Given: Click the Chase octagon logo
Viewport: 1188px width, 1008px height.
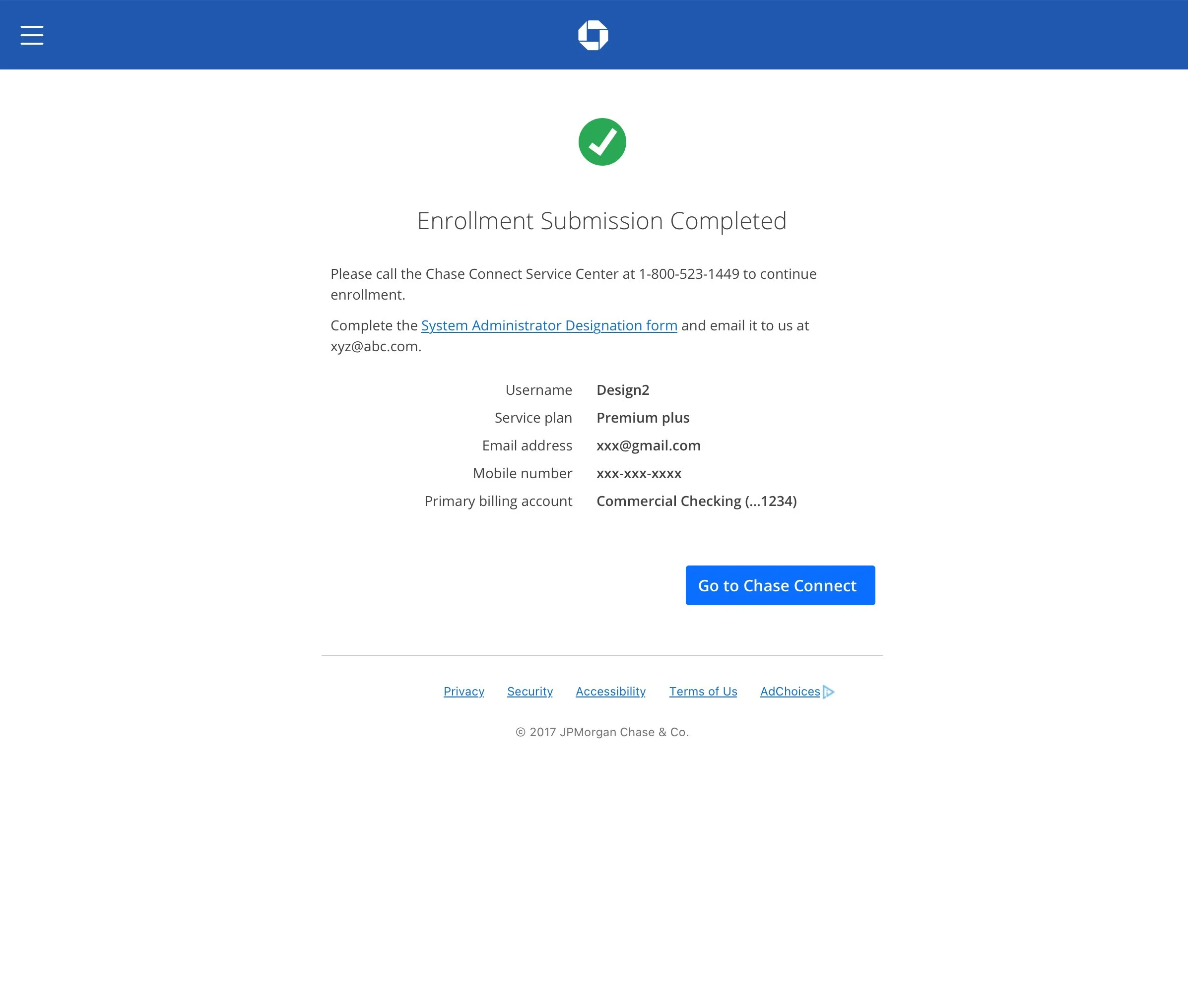Looking at the screenshot, I should pyautogui.click(x=593, y=35).
